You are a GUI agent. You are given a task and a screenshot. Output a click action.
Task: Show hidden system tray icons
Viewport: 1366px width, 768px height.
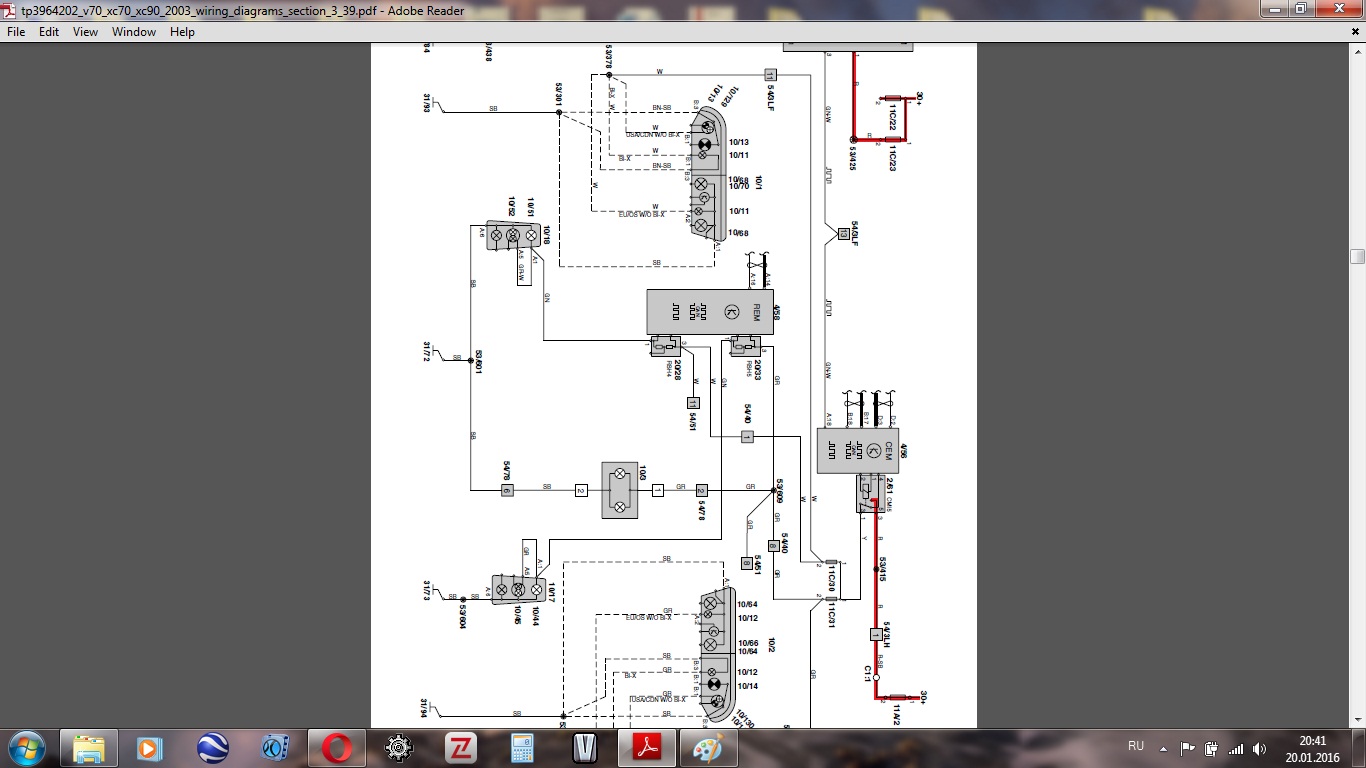point(1163,748)
